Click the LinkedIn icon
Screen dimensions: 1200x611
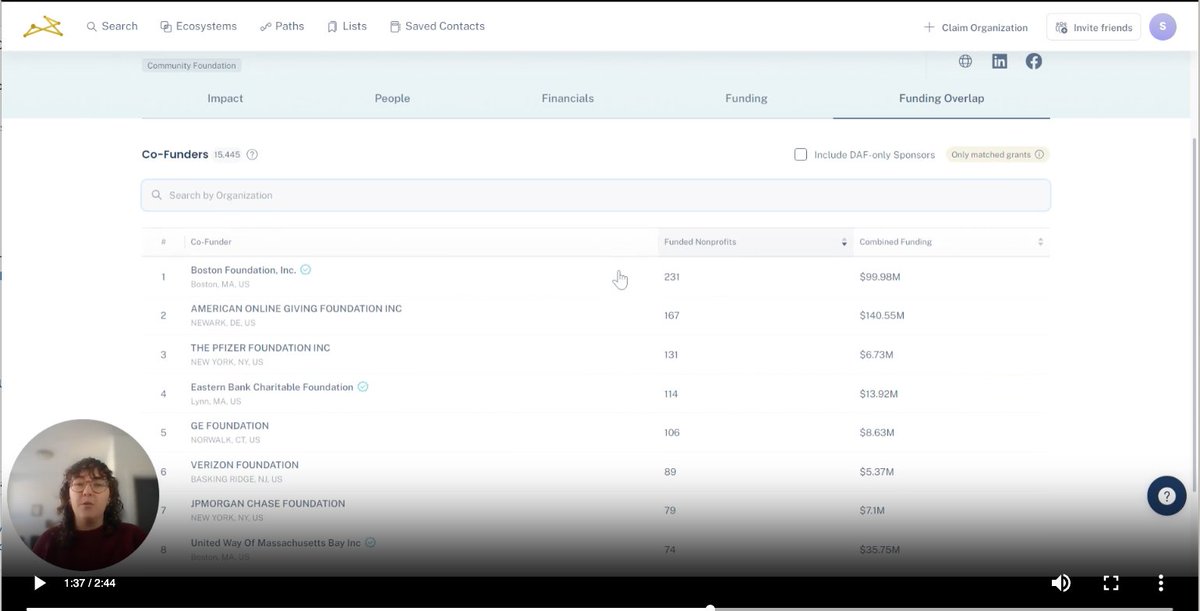(999, 61)
